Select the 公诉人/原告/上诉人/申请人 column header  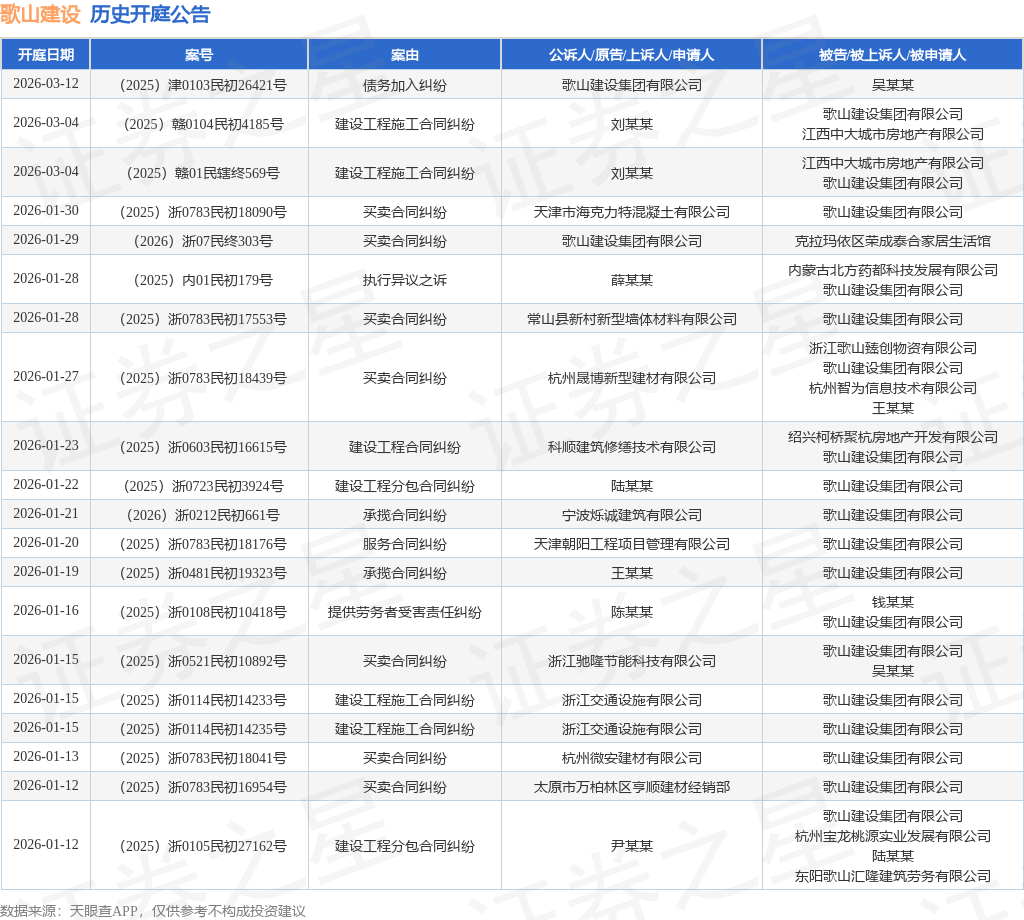coord(632,55)
